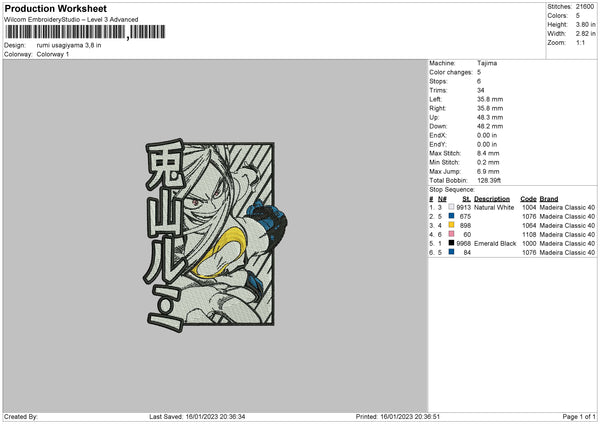The width and height of the screenshot is (600, 424).
Task: Select the Stitches value '21600'
Action: tap(585, 7)
